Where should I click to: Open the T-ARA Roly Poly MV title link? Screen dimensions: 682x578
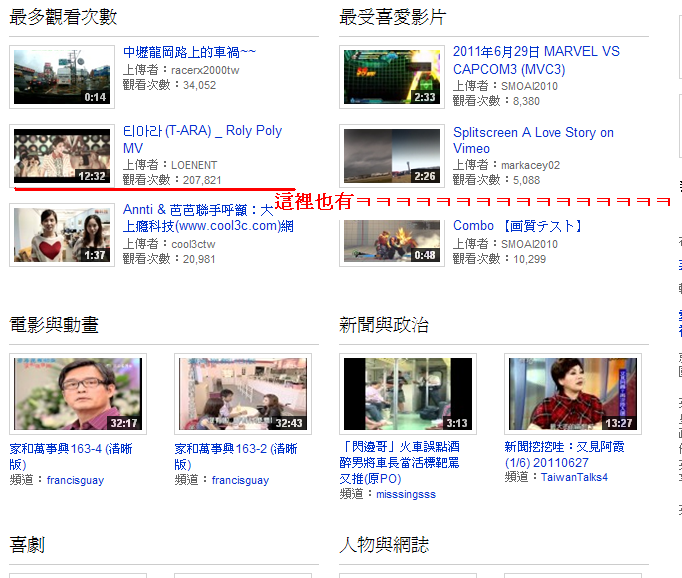(x=202, y=139)
